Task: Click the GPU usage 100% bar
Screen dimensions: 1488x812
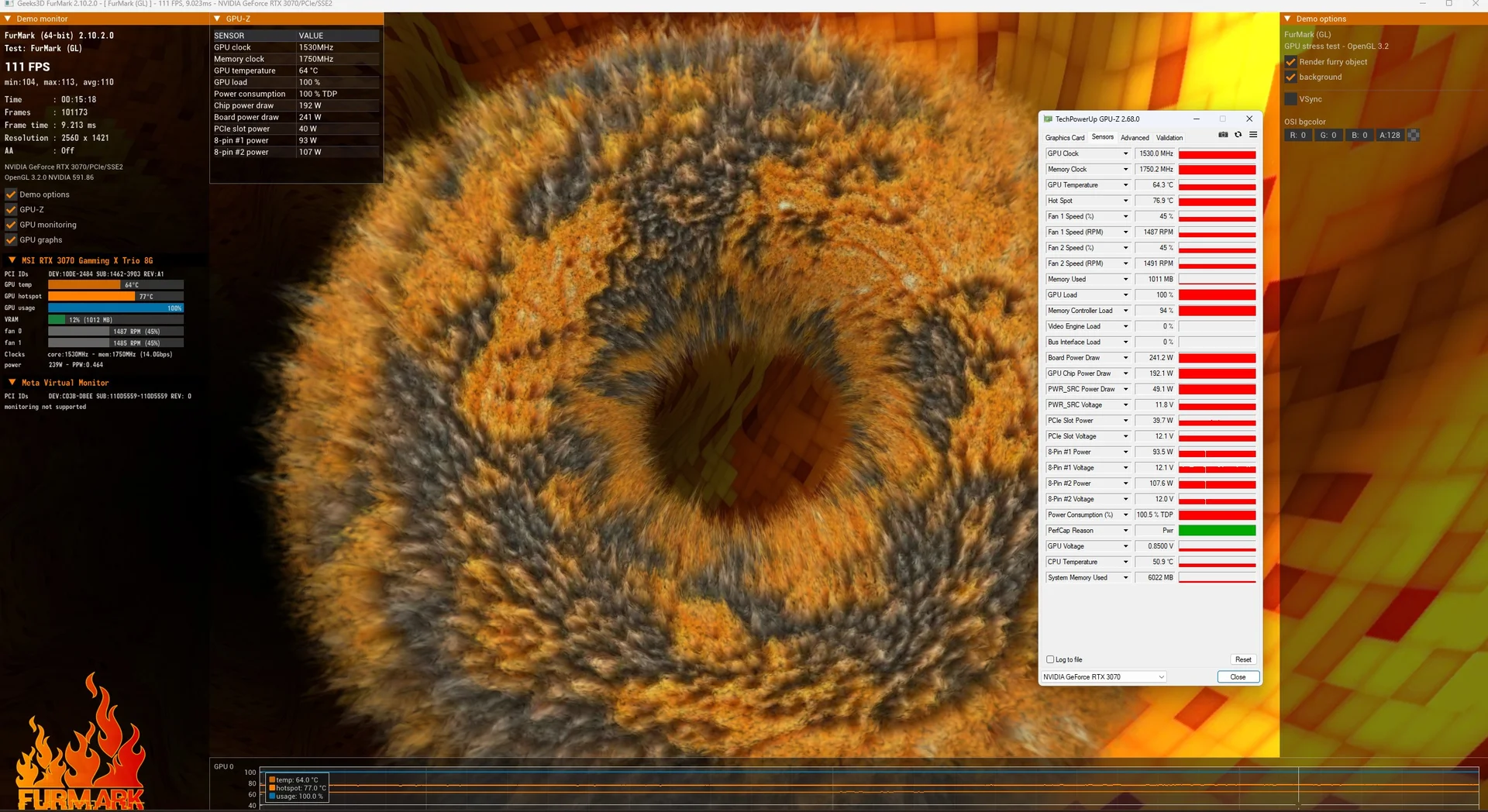Action: point(115,308)
